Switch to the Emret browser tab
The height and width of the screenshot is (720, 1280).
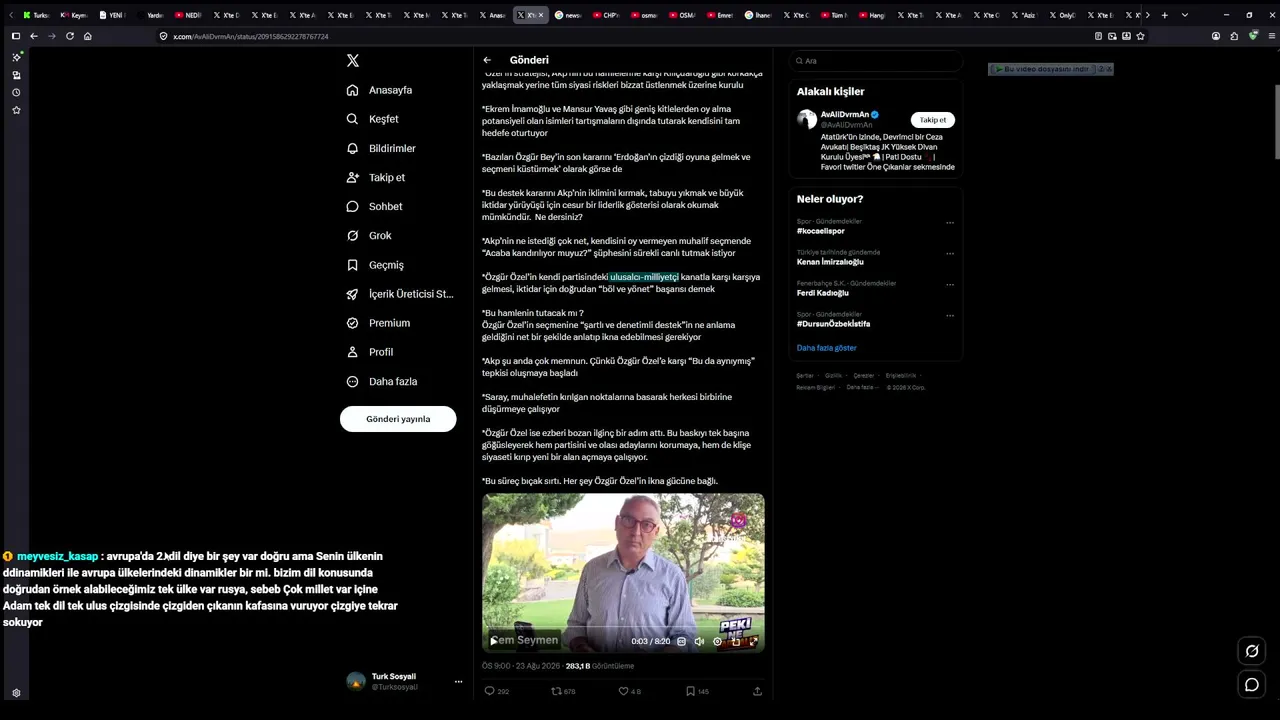(x=721, y=15)
